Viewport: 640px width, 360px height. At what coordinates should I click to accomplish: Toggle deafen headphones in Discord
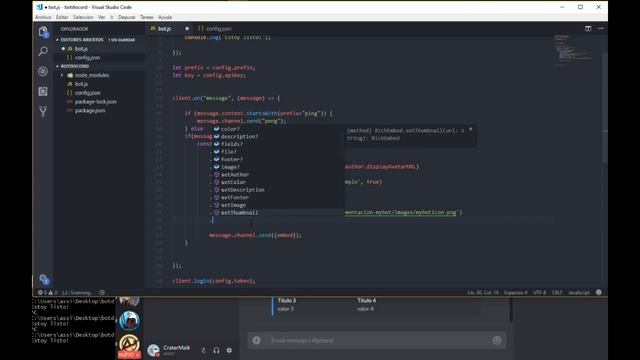[x=216, y=350]
